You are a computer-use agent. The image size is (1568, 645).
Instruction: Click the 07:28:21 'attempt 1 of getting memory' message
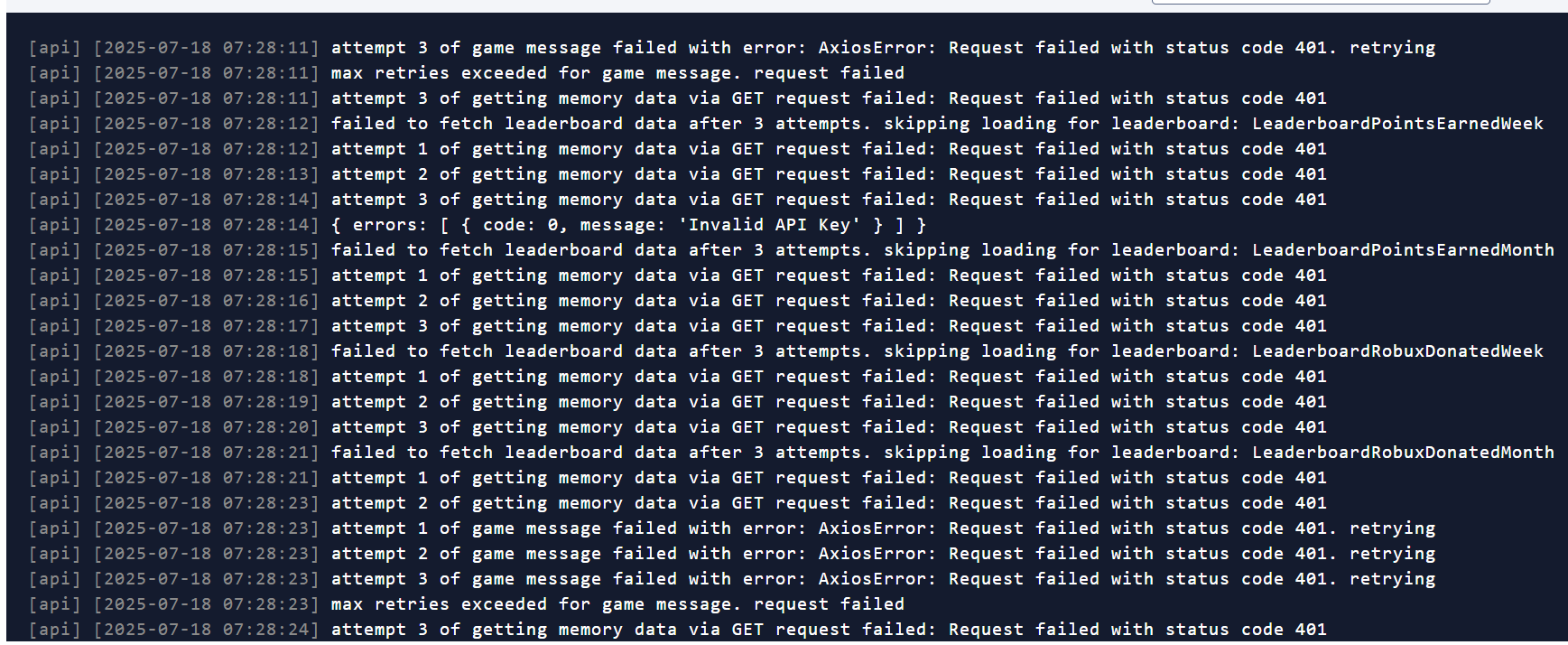pyautogui.click(x=829, y=478)
